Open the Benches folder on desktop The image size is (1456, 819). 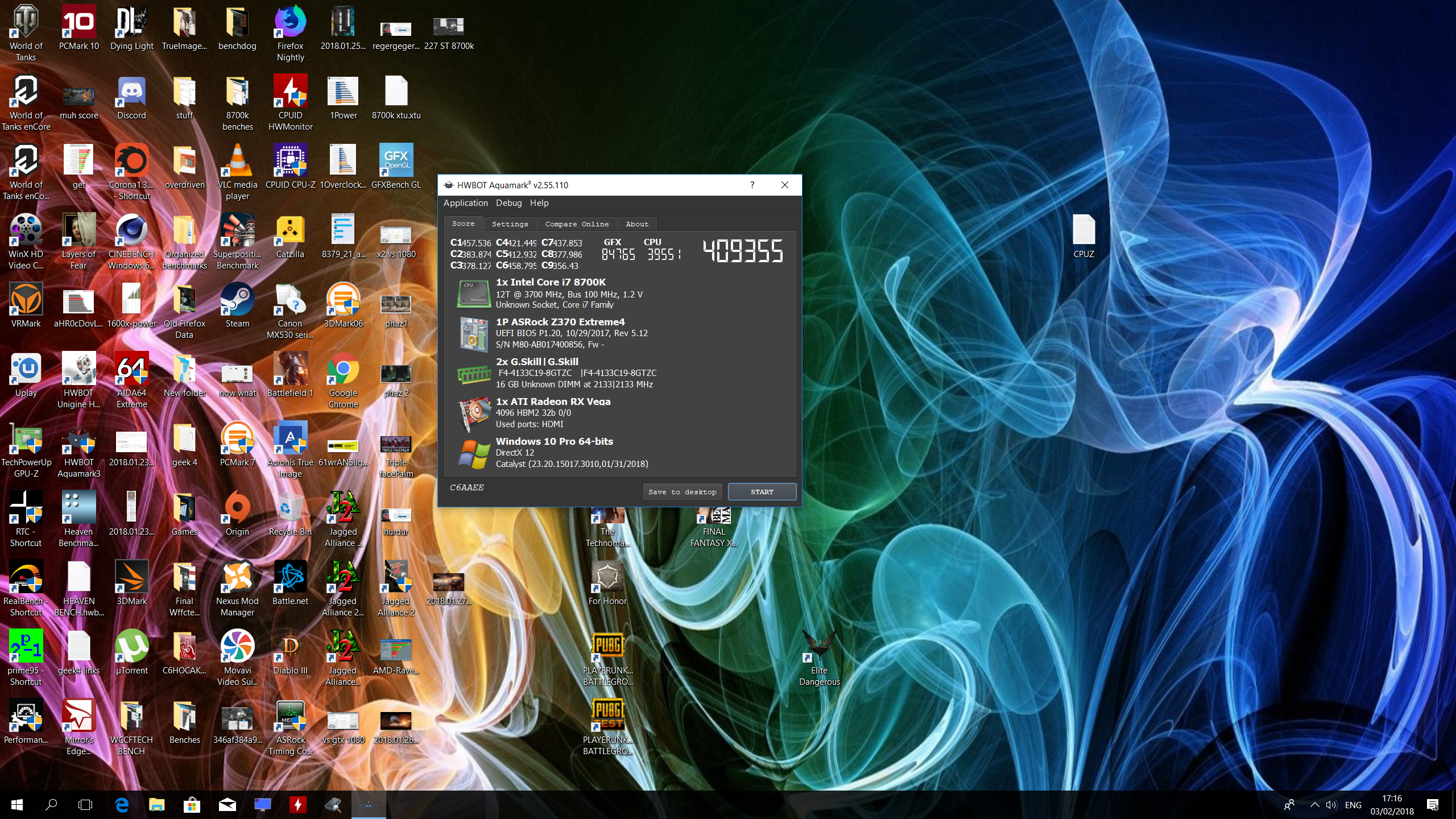tap(184, 722)
